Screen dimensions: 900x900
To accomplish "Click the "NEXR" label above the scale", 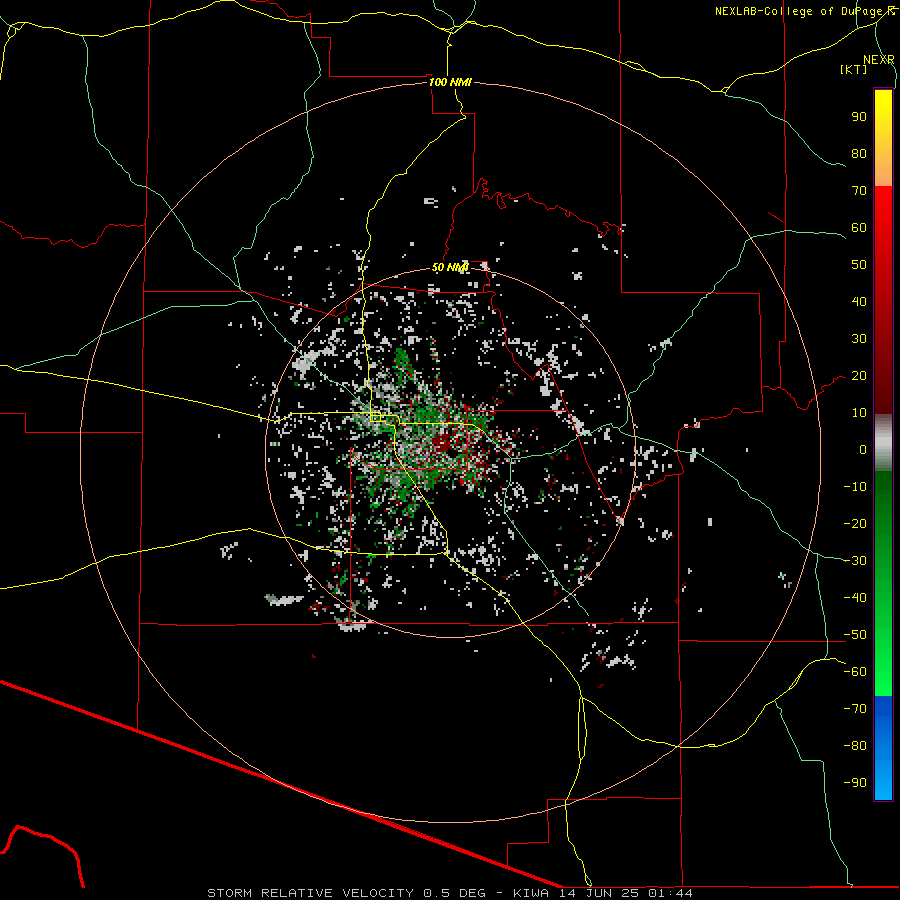I will pos(879,60).
